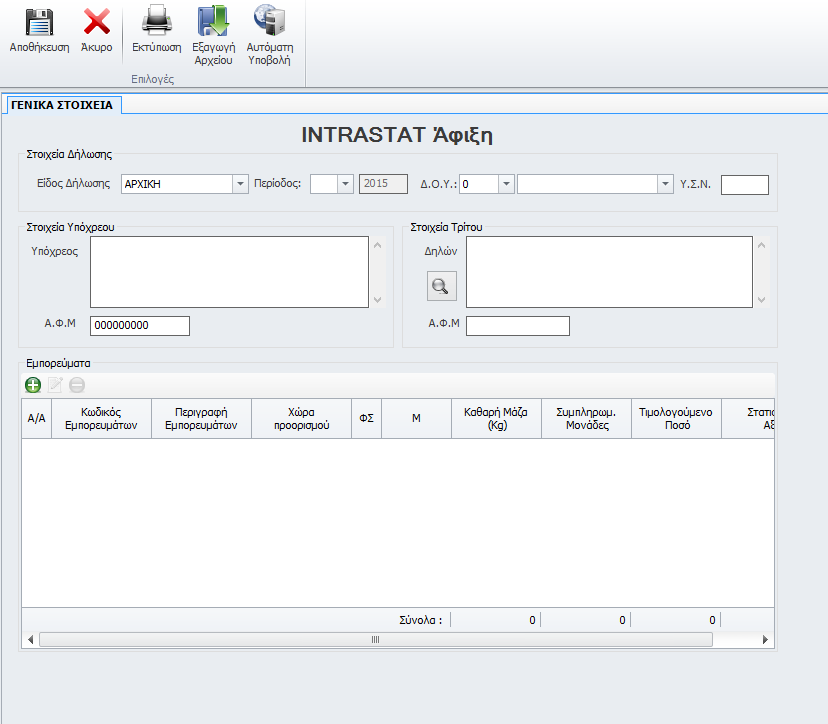Click the Μ column header
Image resolution: width=828 pixels, height=724 pixels.
pos(417,418)
